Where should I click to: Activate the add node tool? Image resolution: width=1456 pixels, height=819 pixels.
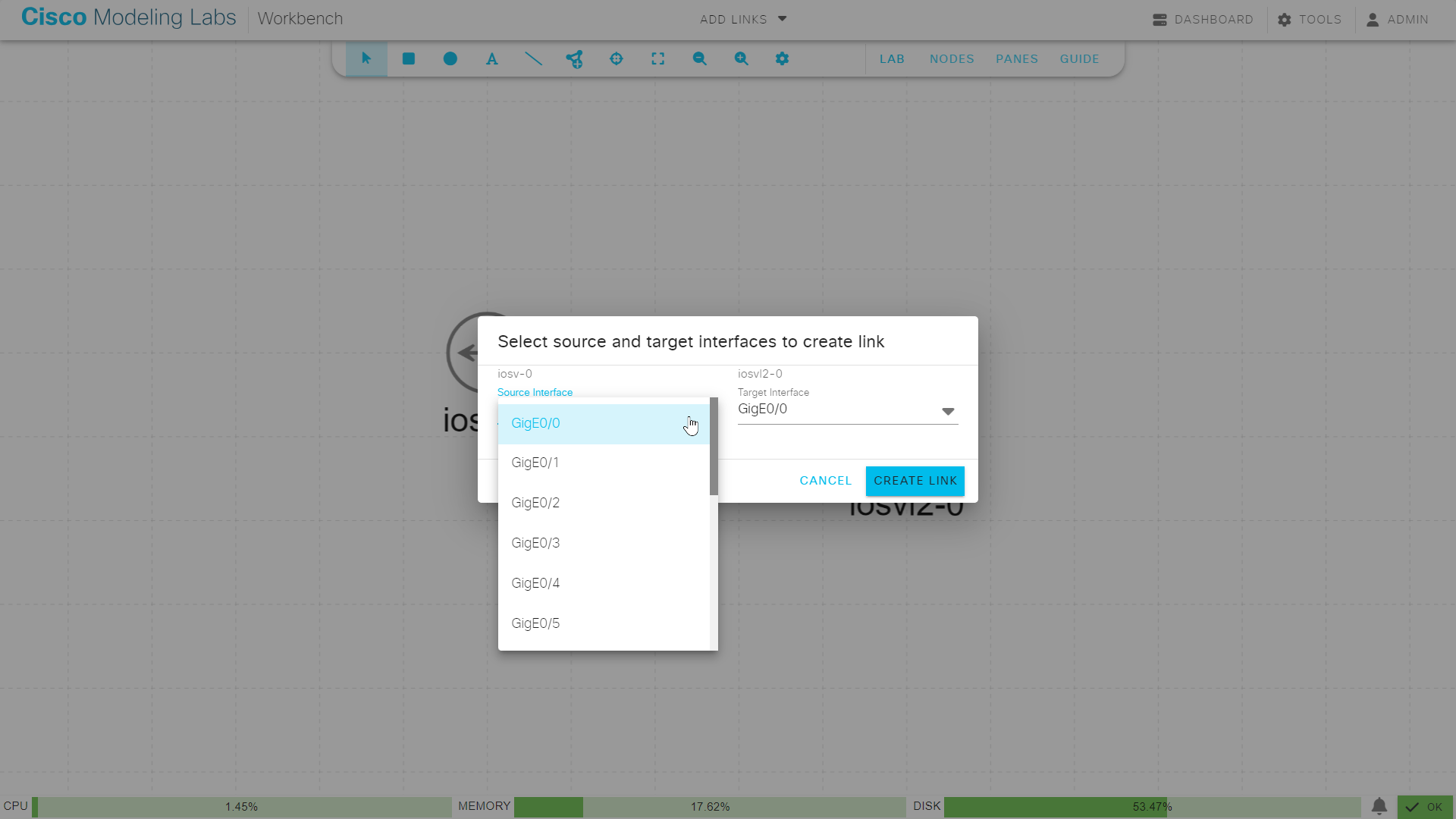coord(575,58)
